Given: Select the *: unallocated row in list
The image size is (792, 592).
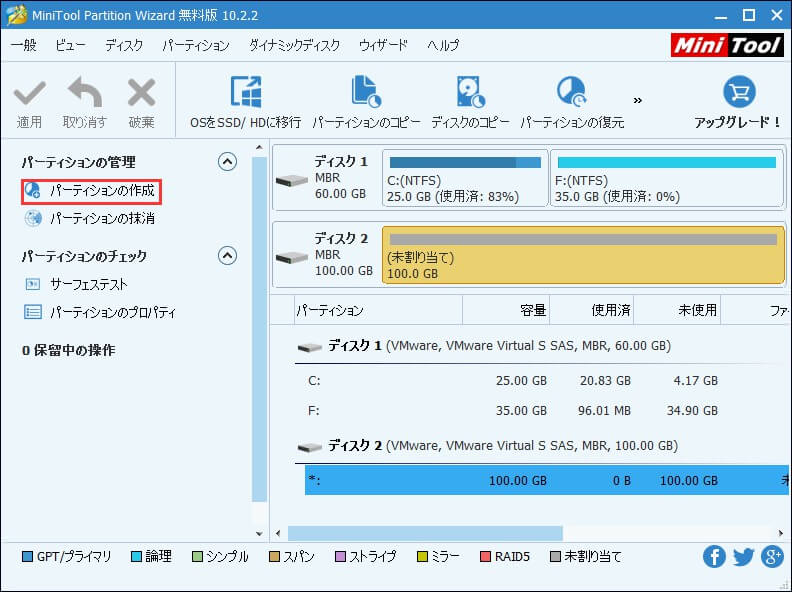Looking at the screenshot, I should [547, 480].
